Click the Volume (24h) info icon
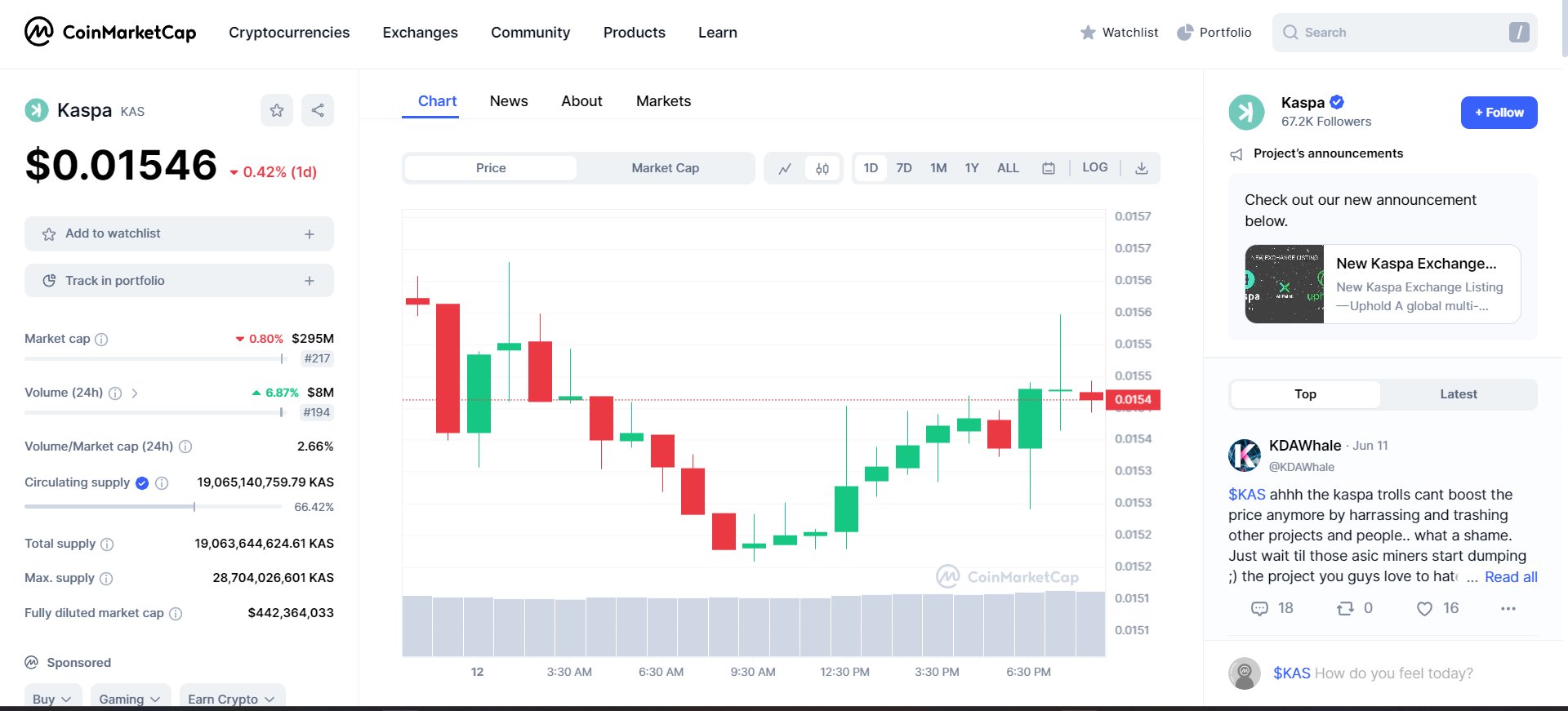The width and height of the screenshot is (1568, 711). [115, 393]
